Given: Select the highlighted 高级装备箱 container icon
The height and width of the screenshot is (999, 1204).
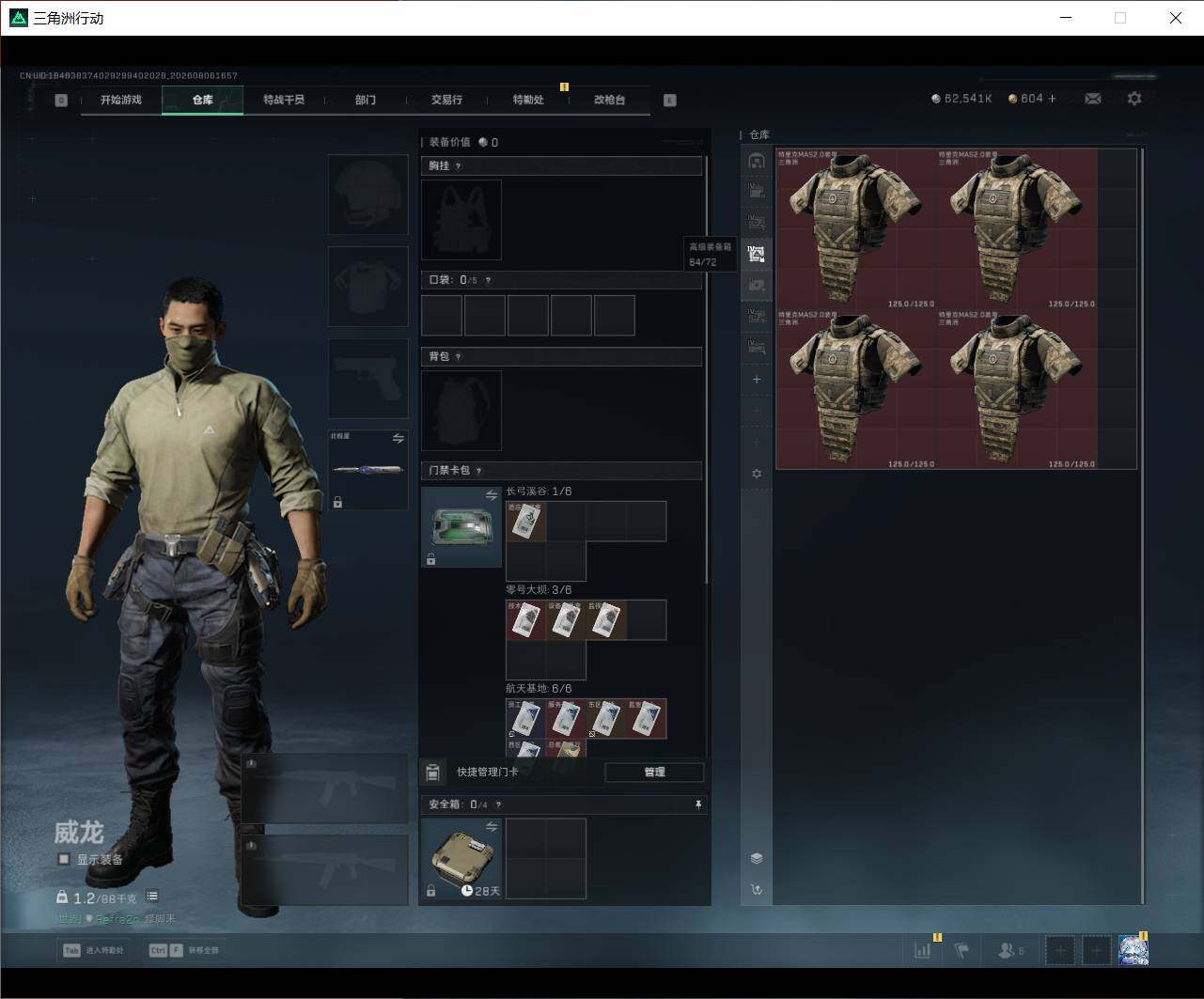Looking at the screenshot, I should coord(757,253).
